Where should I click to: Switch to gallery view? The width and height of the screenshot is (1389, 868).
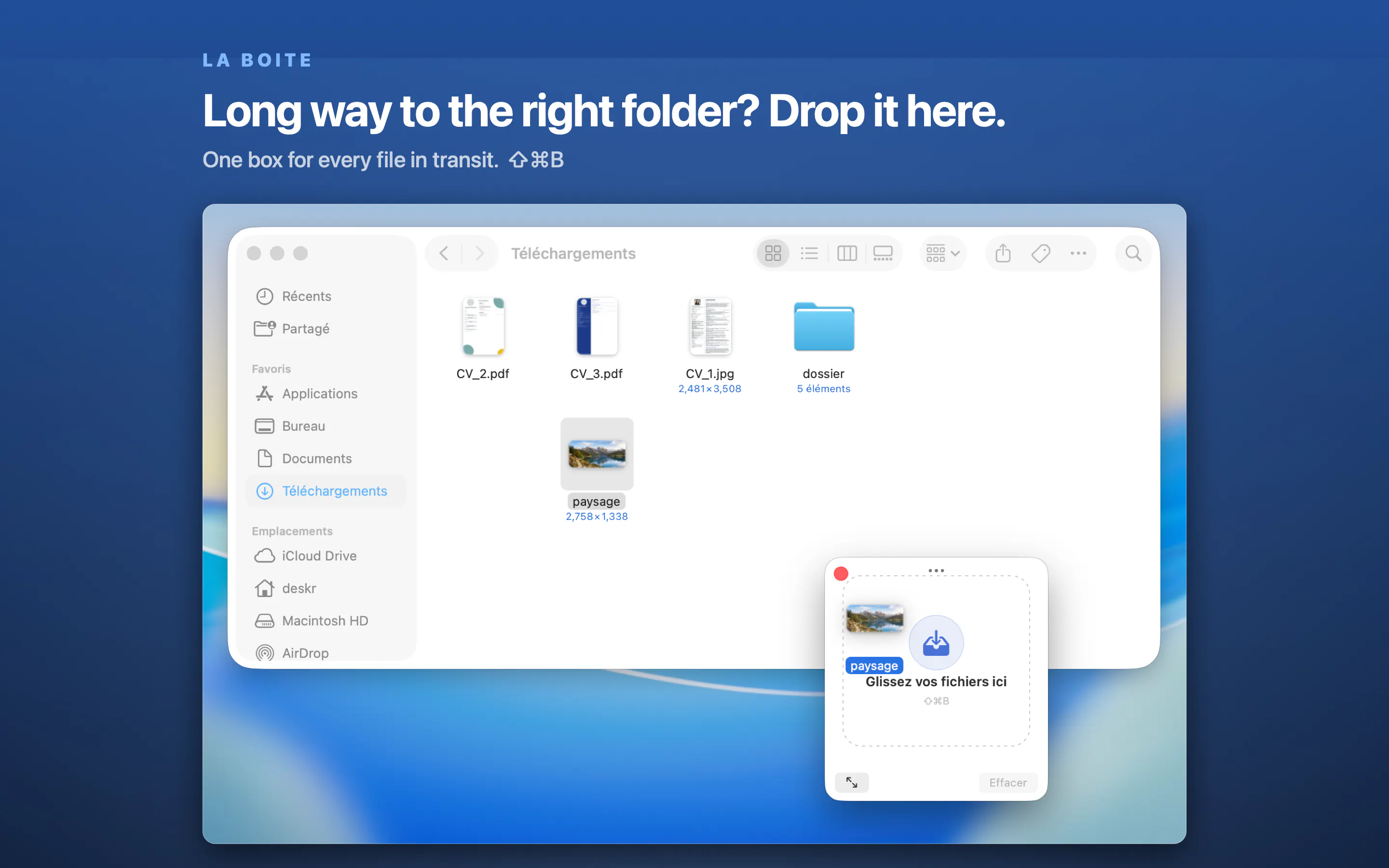[883, 253]
